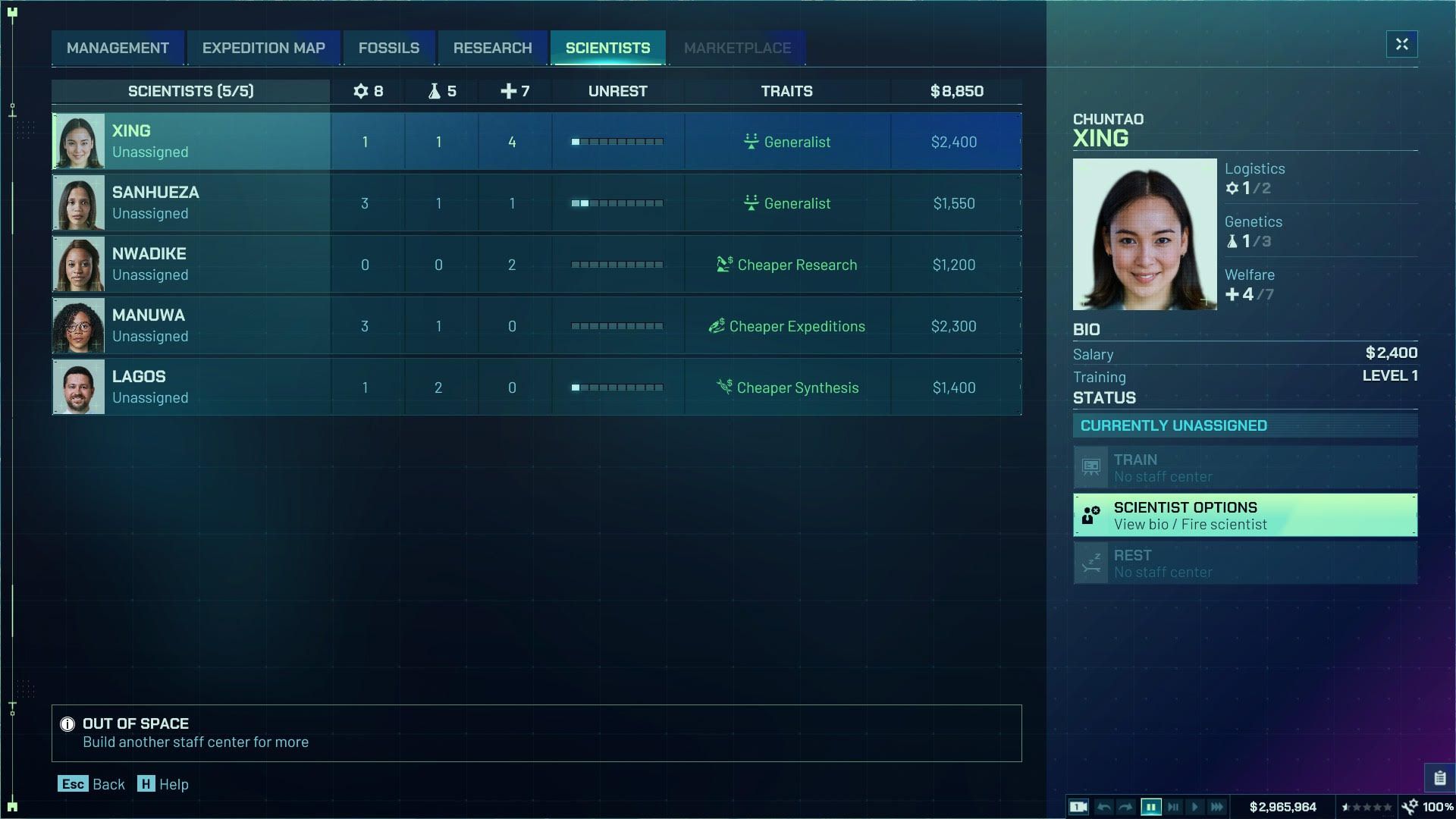Click the wrench maintenance status icon
Viewport: 1456px width, 819px height.
pyautogui.click(x=1410, y=807)
